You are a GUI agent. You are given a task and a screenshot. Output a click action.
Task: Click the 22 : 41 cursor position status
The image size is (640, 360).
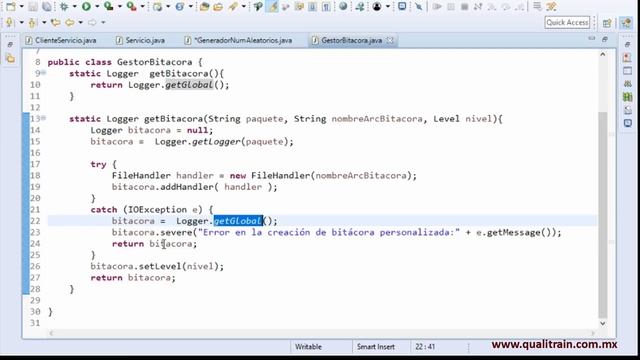pyautogui.click(x=425, y=347)
